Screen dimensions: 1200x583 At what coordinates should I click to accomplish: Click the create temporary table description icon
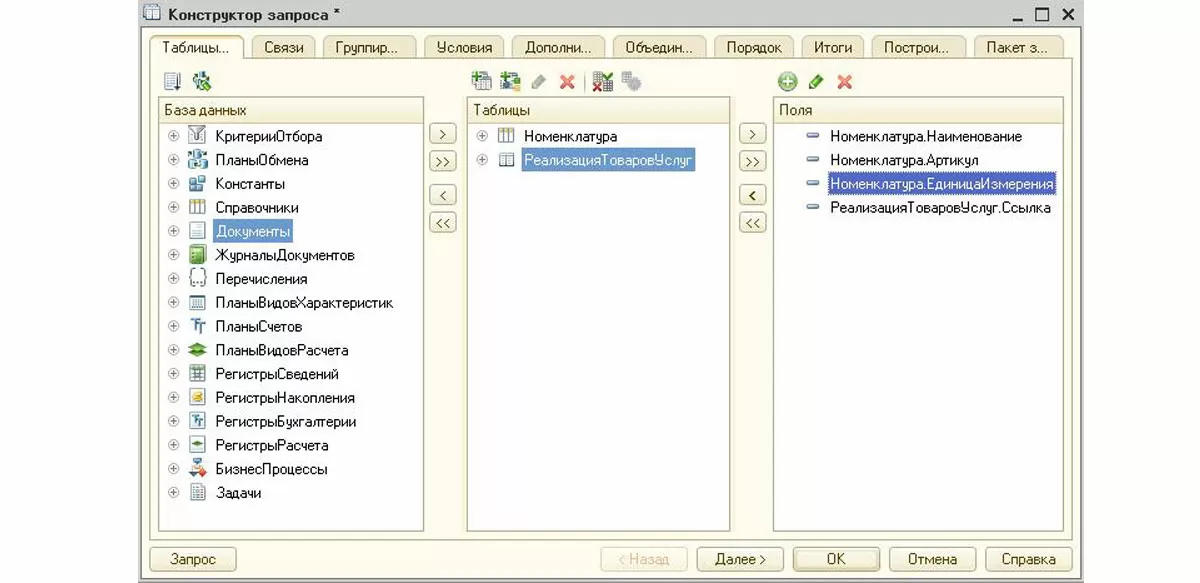pos(510,81)
